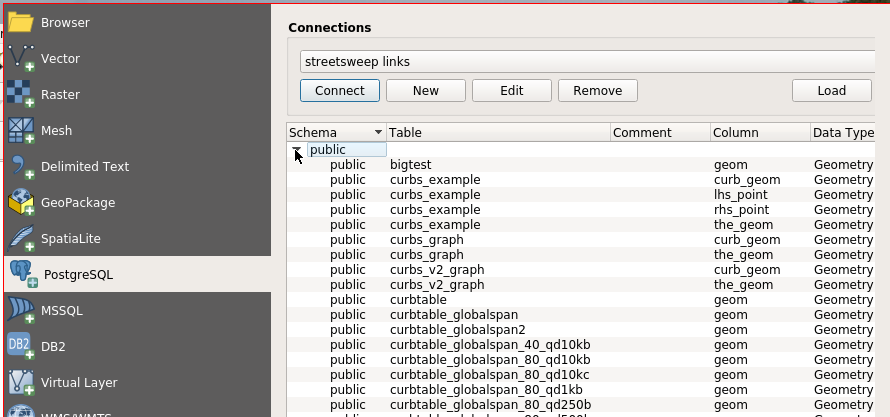The height and width of the screenshot is (417, 890).
Task: Open the GeoPackage box icon
Action: [x=21, y=203]
